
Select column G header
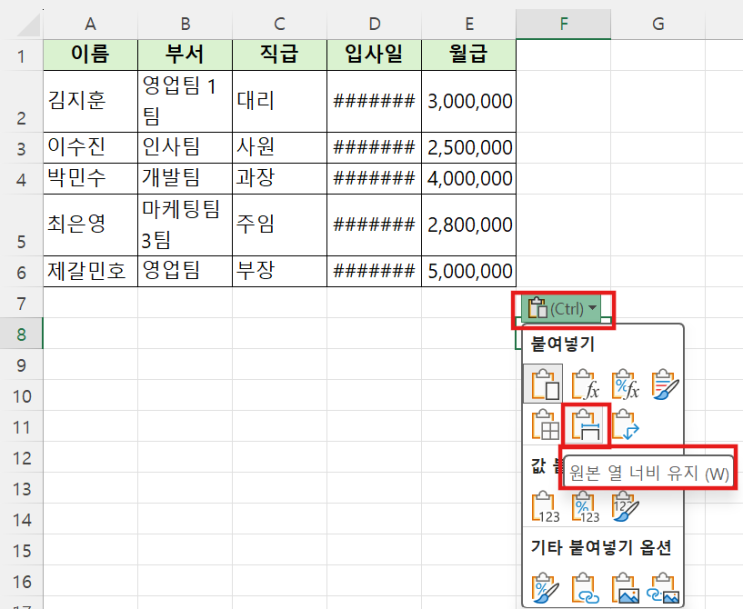658,24
